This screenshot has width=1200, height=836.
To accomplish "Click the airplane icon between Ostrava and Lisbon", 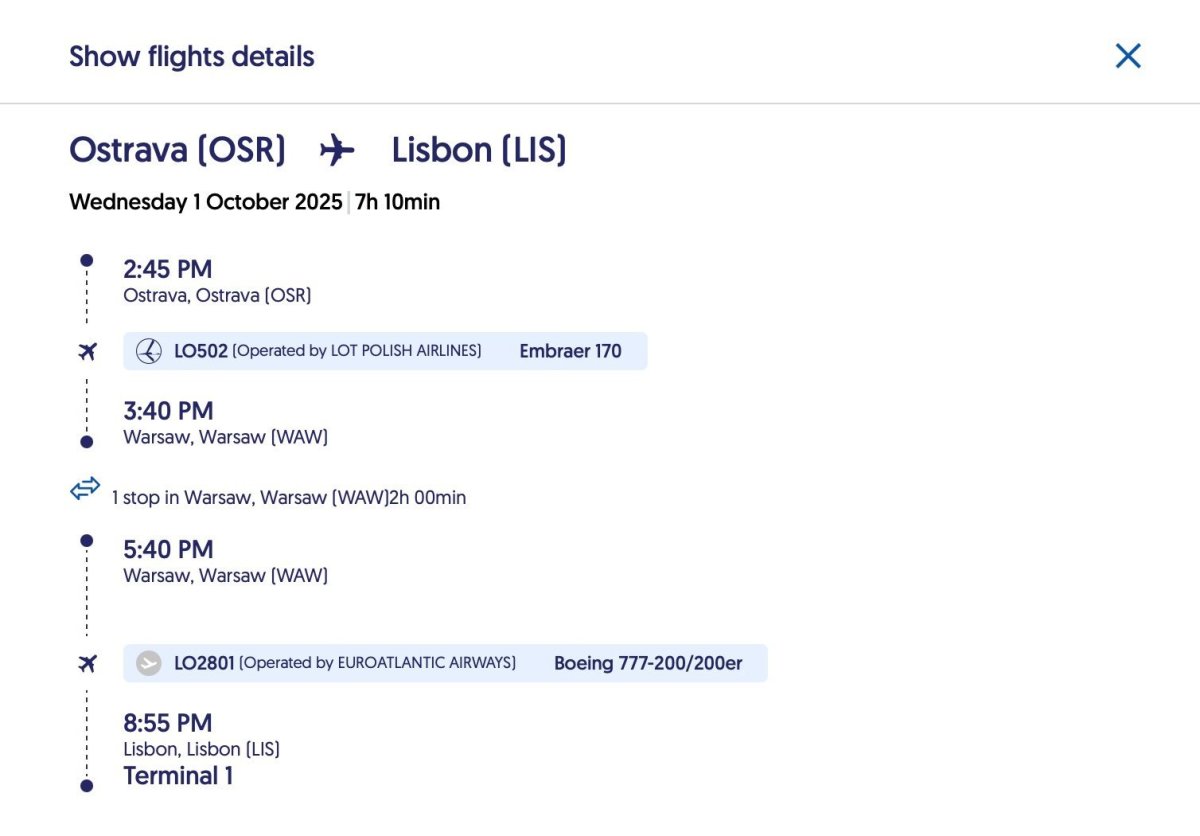I will click(337, 151).
